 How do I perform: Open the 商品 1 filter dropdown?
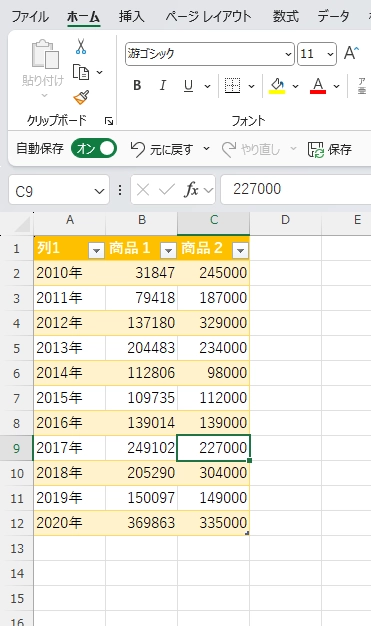click(x=168, y=250)
